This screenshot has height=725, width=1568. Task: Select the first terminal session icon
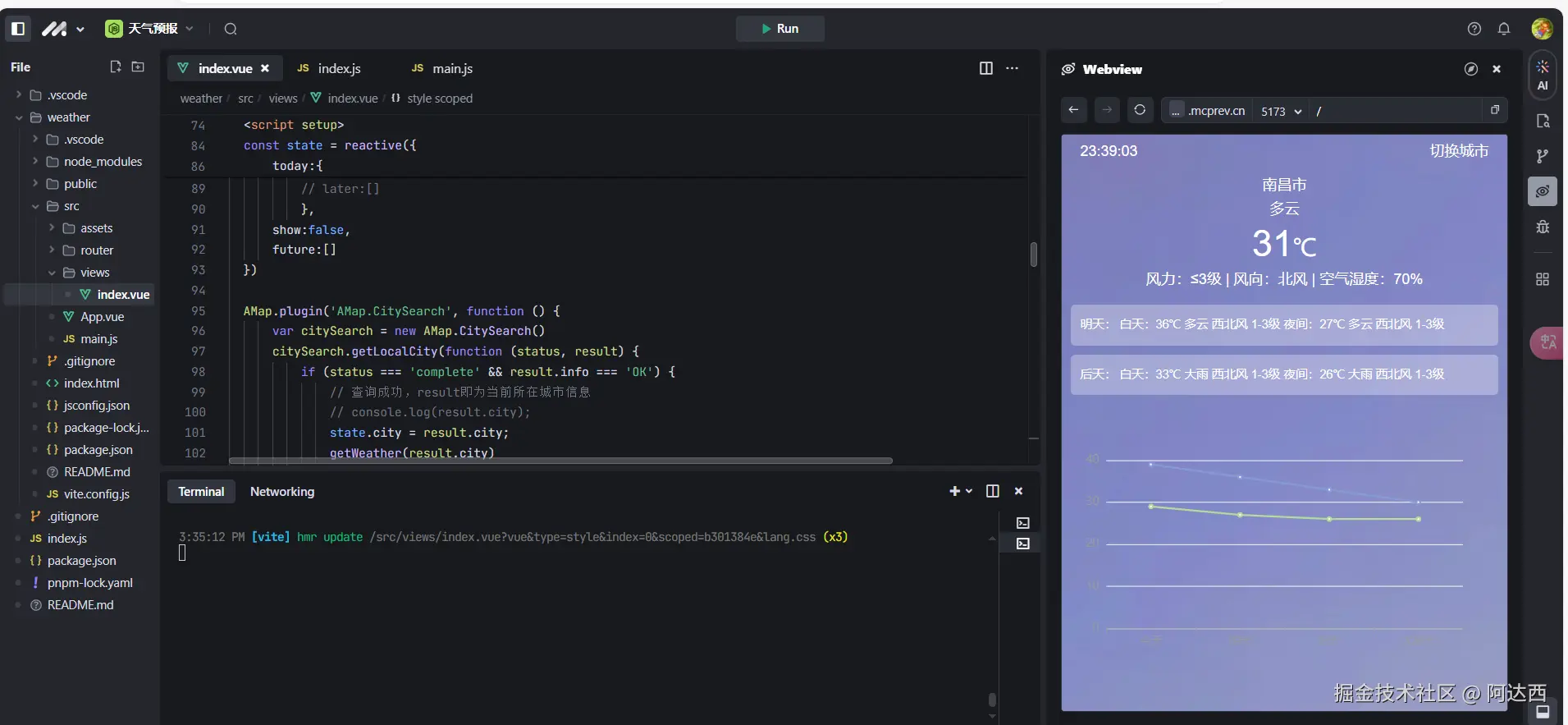(x=1023, y=523)
